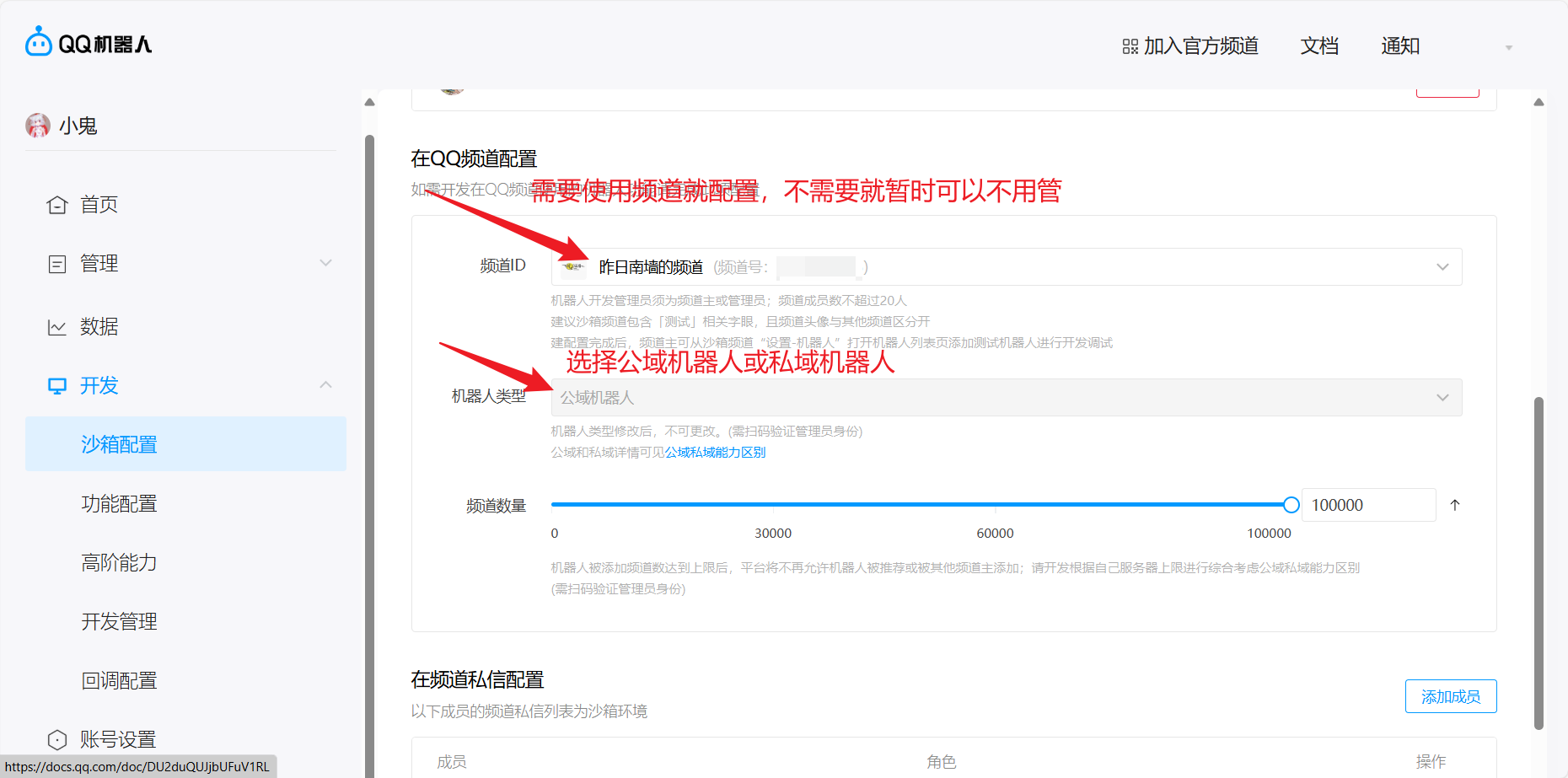1568x778 pixels.
Task: Click 60000 mark on 频道数量 slider
Action: tap(995, 533)
